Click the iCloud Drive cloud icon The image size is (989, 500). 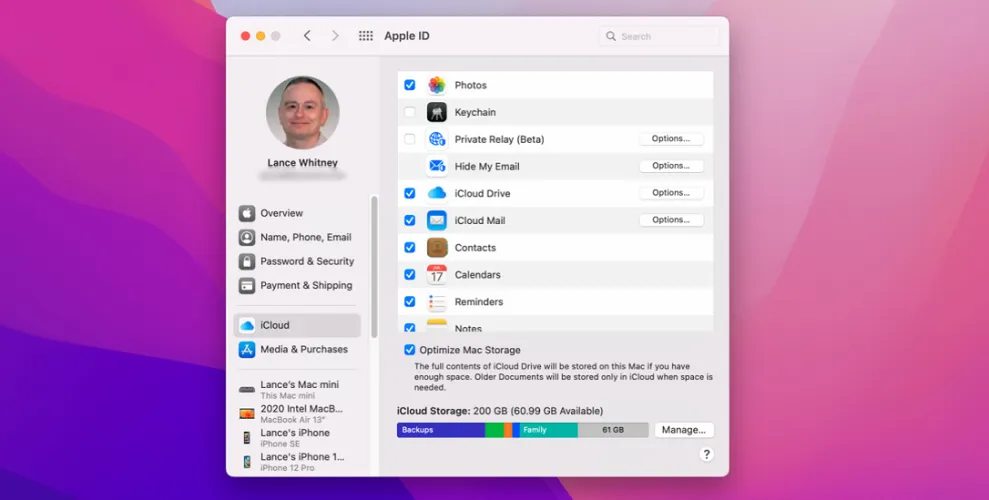click(x=437, y=193)
